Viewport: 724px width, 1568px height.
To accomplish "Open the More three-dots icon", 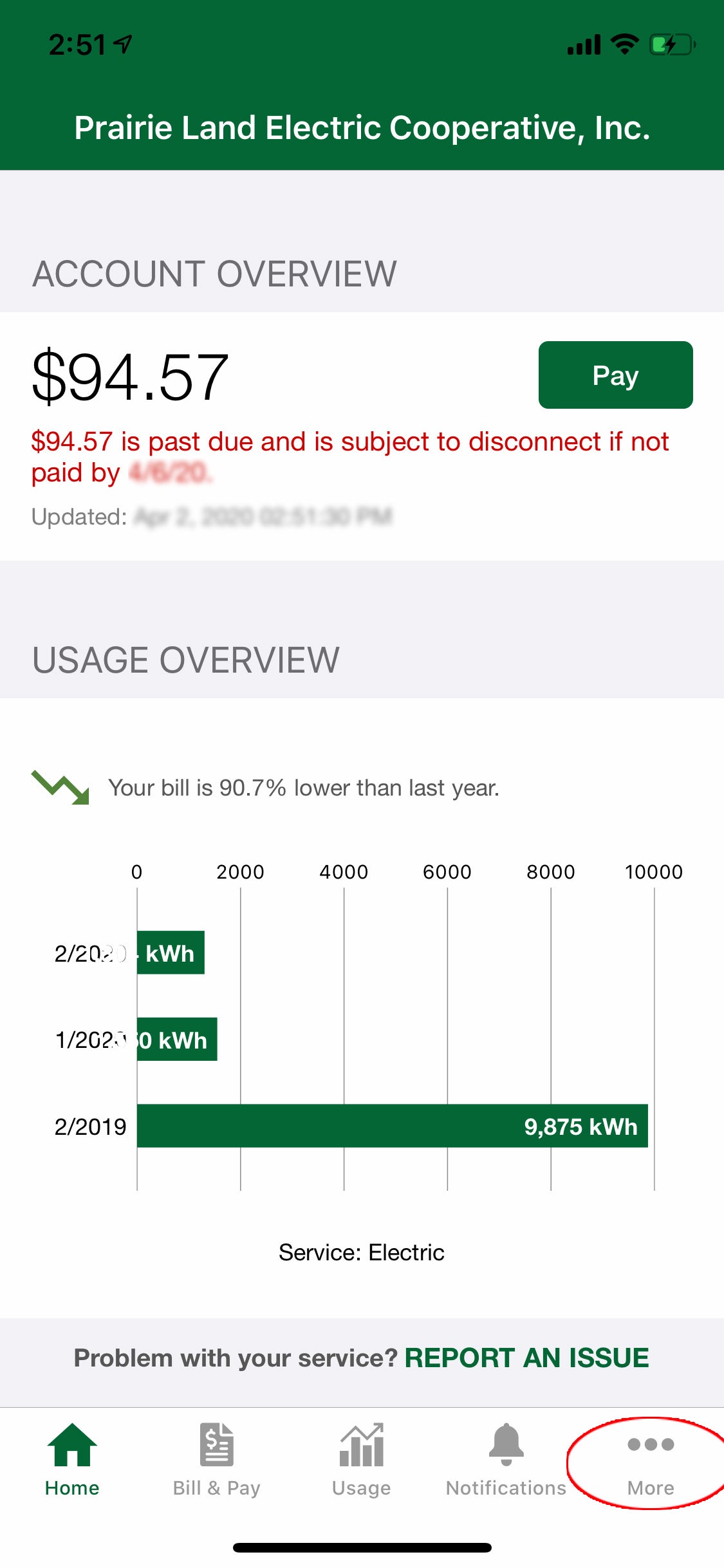I will 651,1444.
